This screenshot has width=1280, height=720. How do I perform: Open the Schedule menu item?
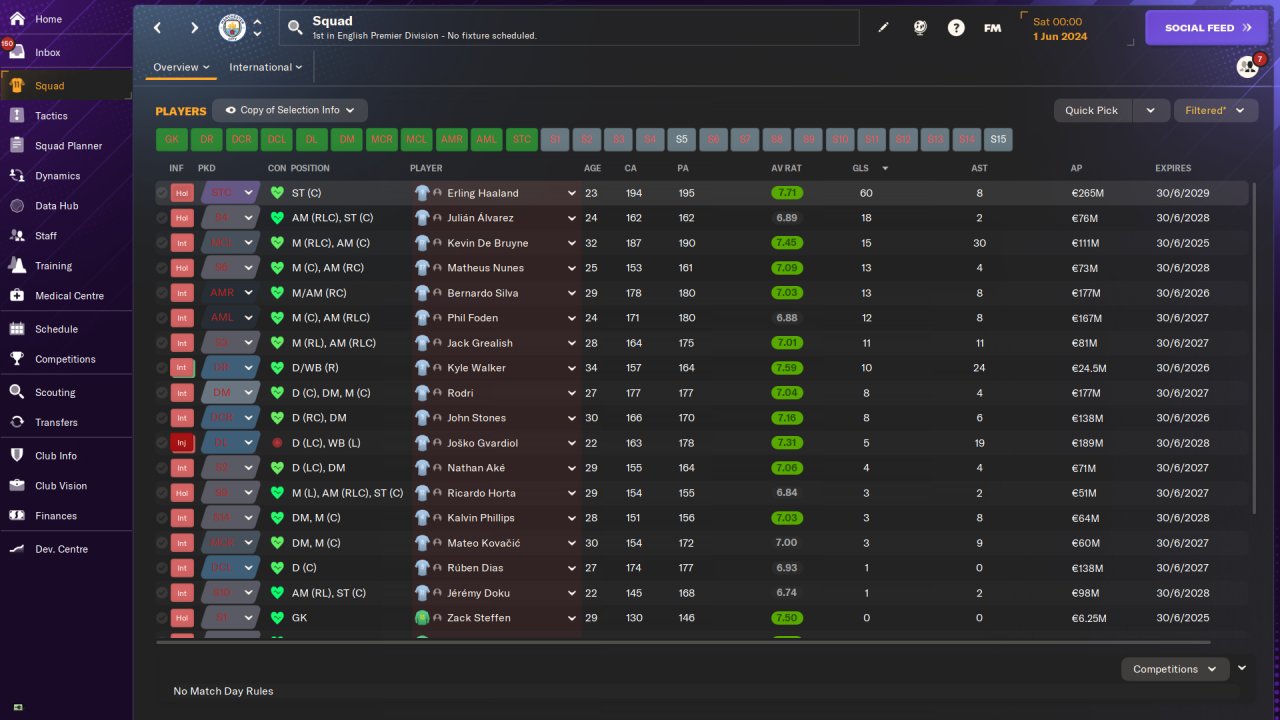[x=56, y=329]
